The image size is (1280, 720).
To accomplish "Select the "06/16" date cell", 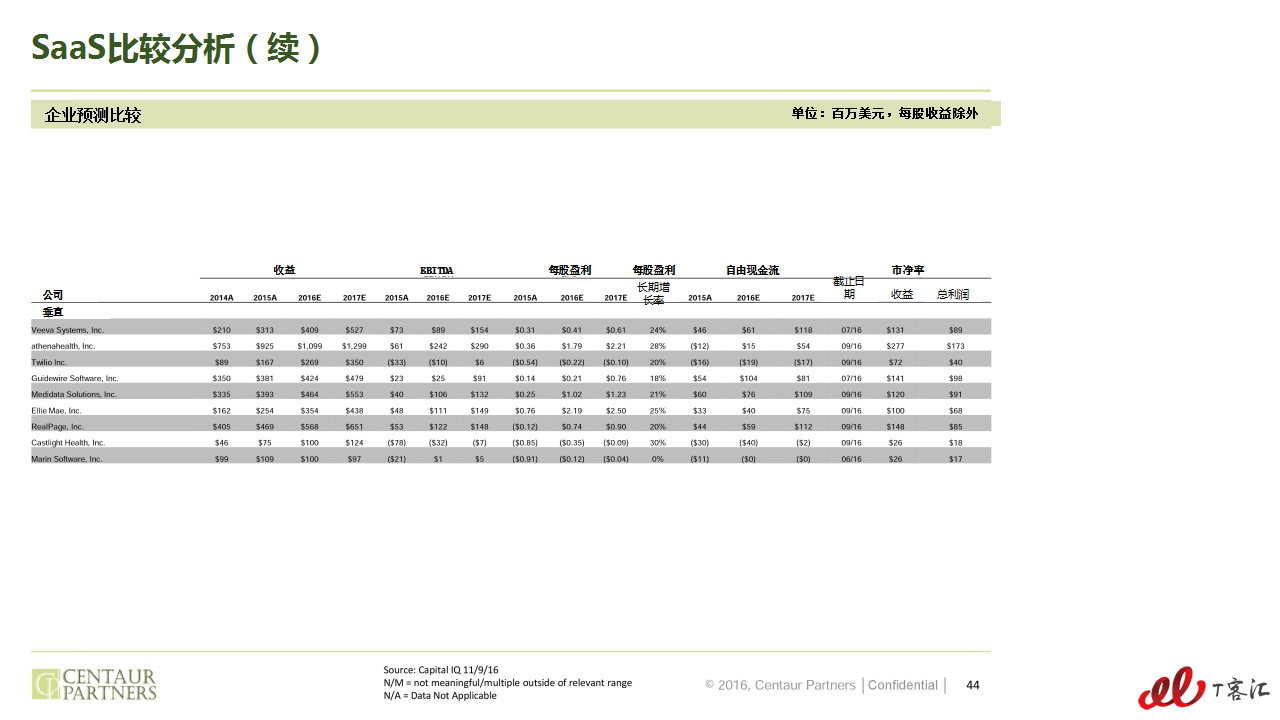I will tap(852, 458).
